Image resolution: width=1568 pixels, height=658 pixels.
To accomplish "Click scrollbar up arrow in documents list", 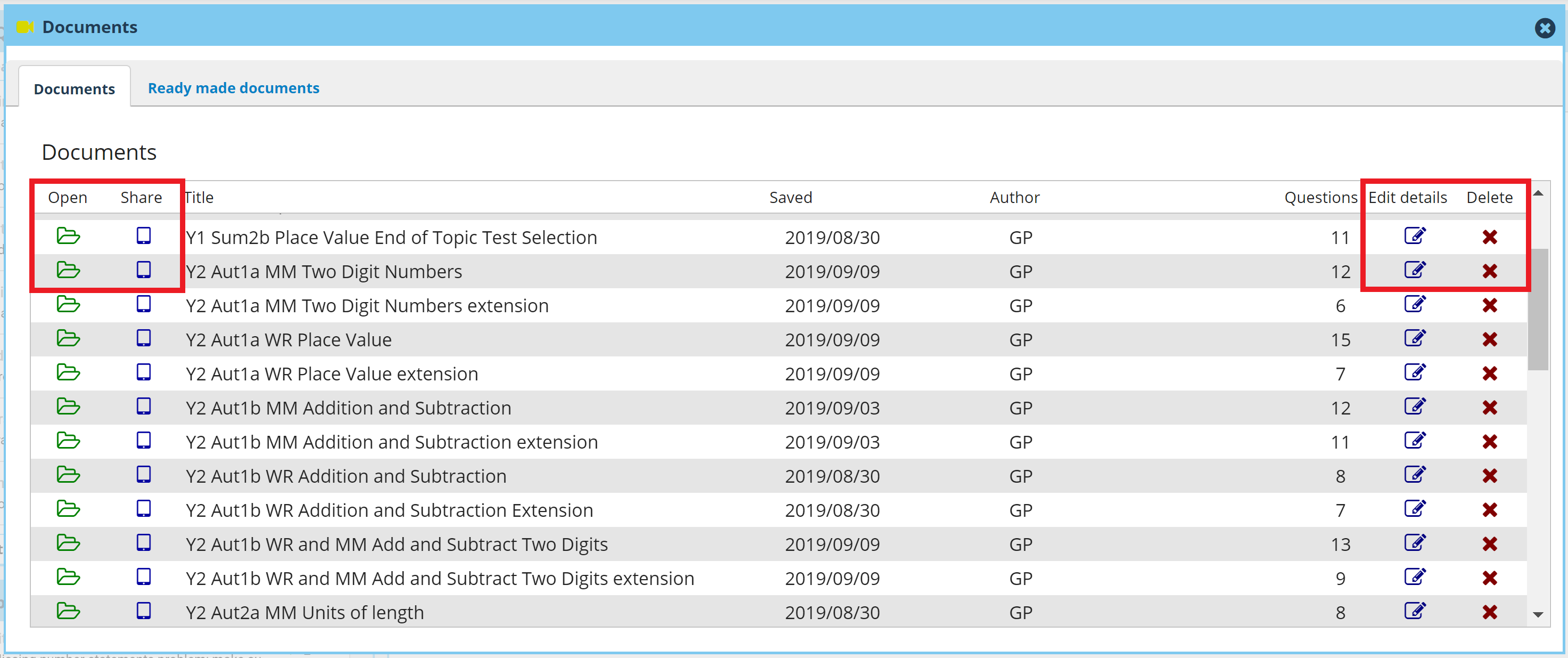I will pos(1538,194).
